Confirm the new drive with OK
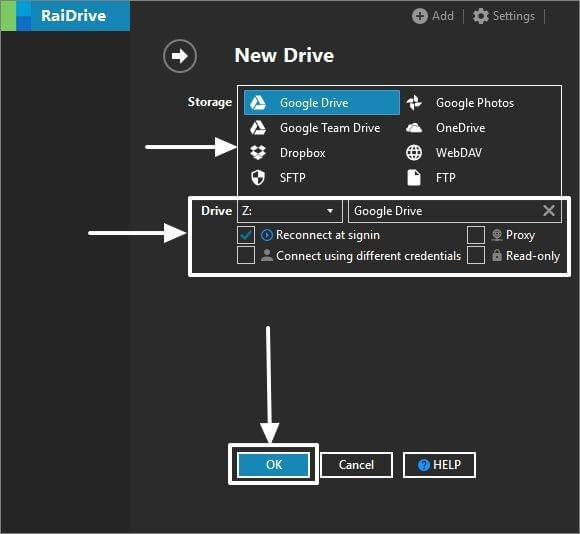The width and height of the screenshot is (580, 534). (x=274, y=465)
